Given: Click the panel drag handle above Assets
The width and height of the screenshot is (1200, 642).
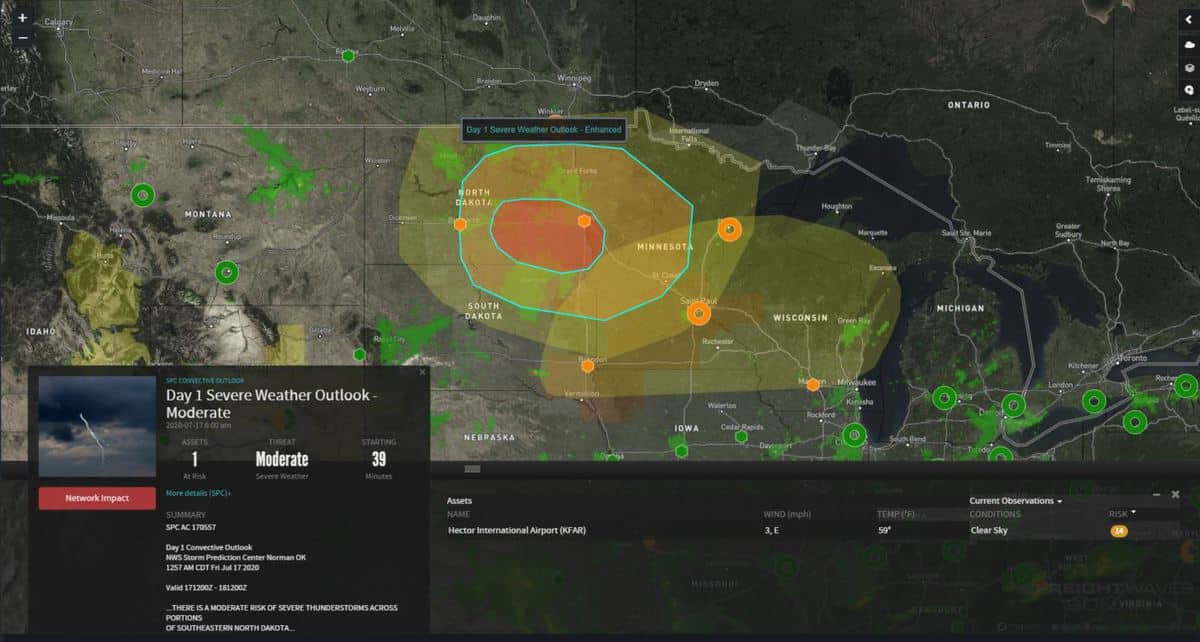Looking at the screenshot, I should pos(472,468).
